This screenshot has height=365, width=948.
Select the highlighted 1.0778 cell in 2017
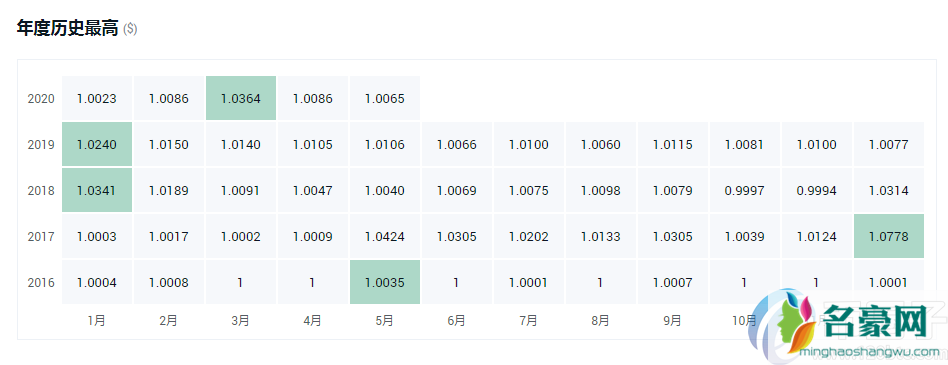pos(889,236)
